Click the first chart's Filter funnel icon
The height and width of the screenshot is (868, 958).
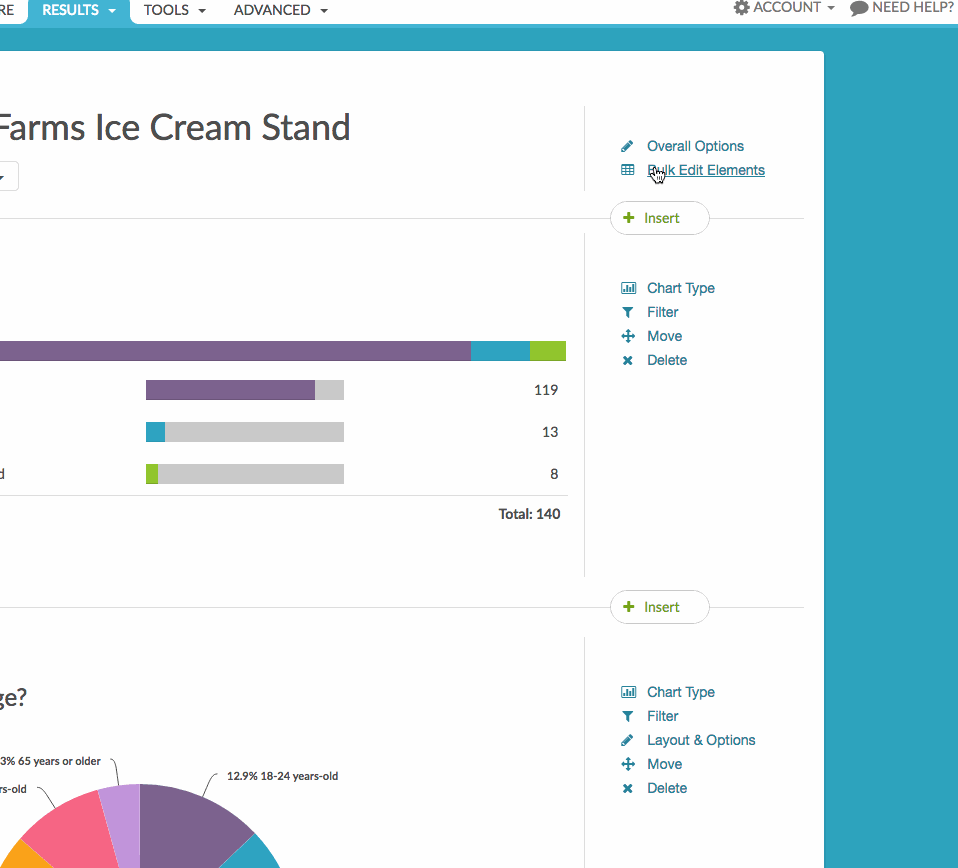click(627, 312)
